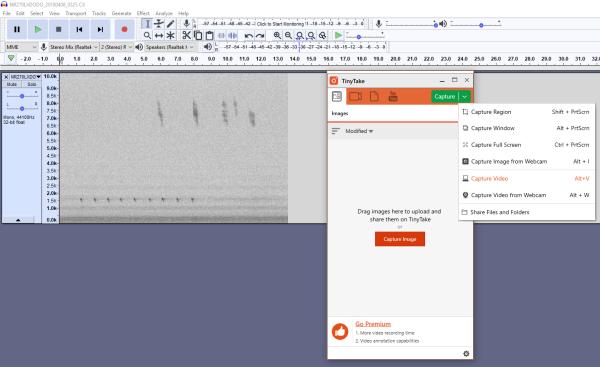Skip to start of the track
Viewport: 600px width, 367px height.
(x=79, y=29)
